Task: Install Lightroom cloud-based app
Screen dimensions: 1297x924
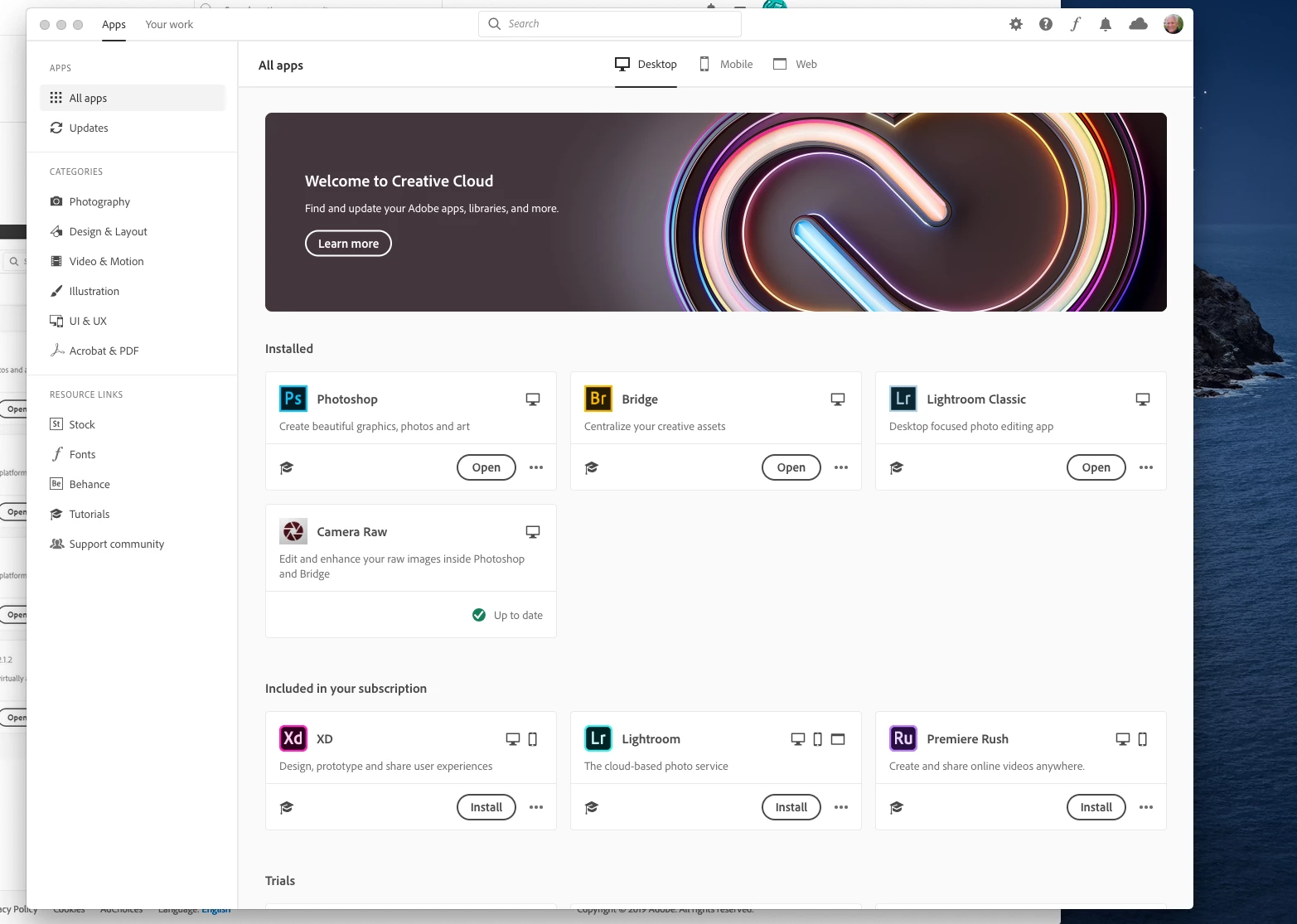Action: pos(791,807)
